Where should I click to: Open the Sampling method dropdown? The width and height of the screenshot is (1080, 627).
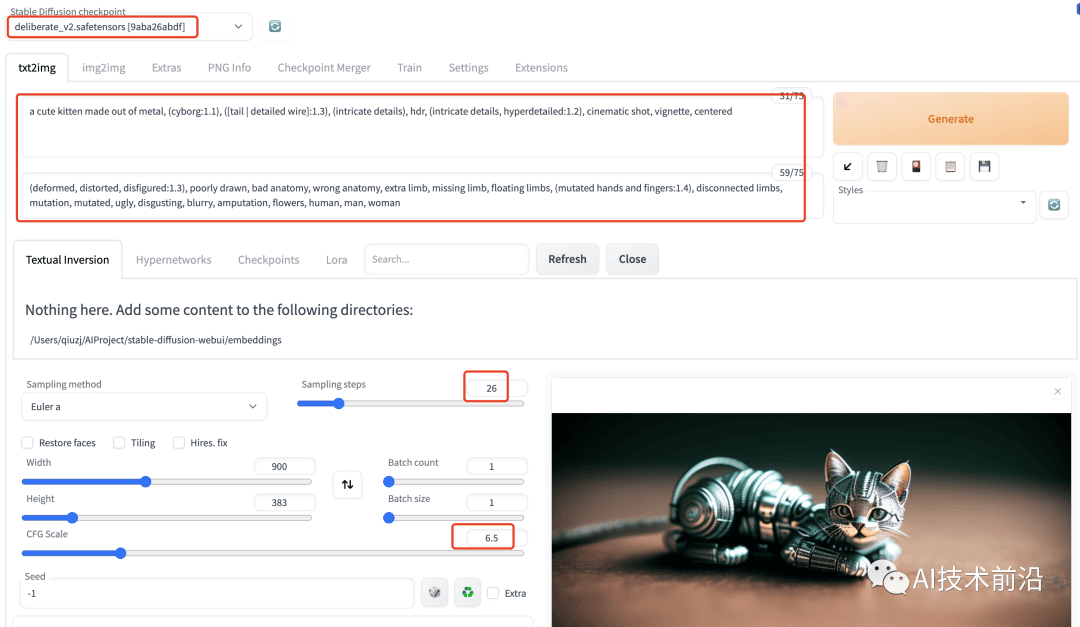click(144, 407)
